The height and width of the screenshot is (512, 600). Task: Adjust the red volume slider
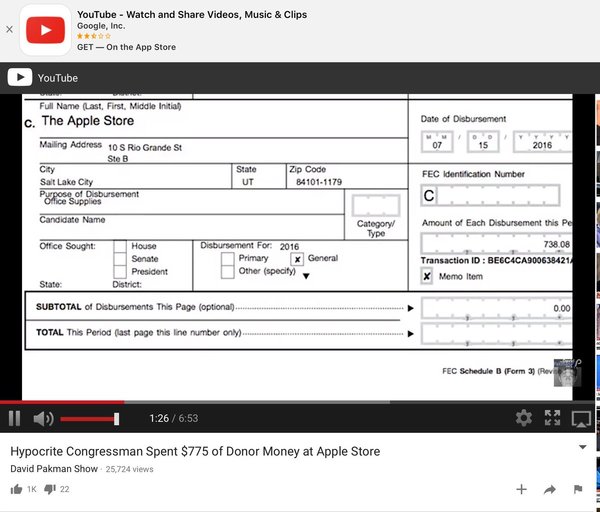click(90, 419)
